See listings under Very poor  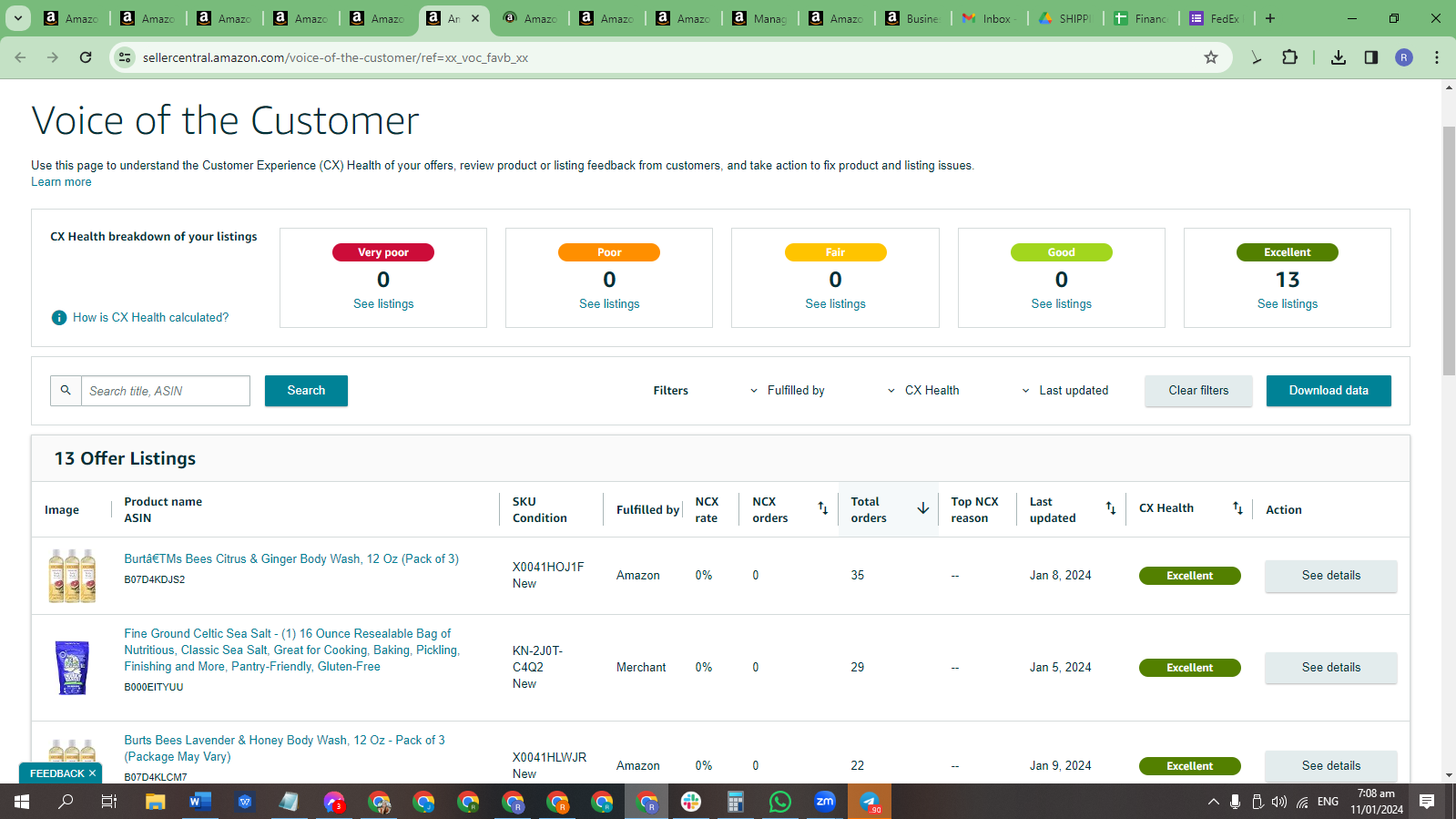point(383,304)
